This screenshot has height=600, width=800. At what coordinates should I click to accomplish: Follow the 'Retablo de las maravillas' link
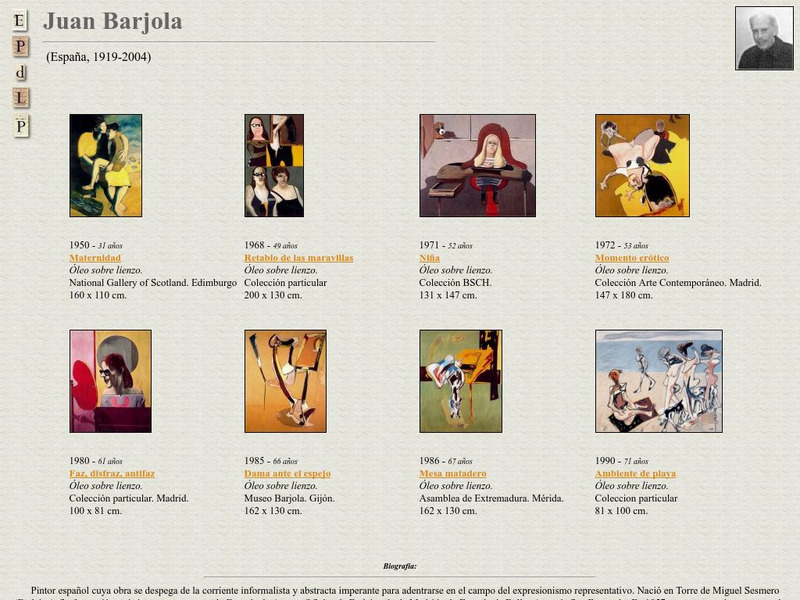point(298,258)
